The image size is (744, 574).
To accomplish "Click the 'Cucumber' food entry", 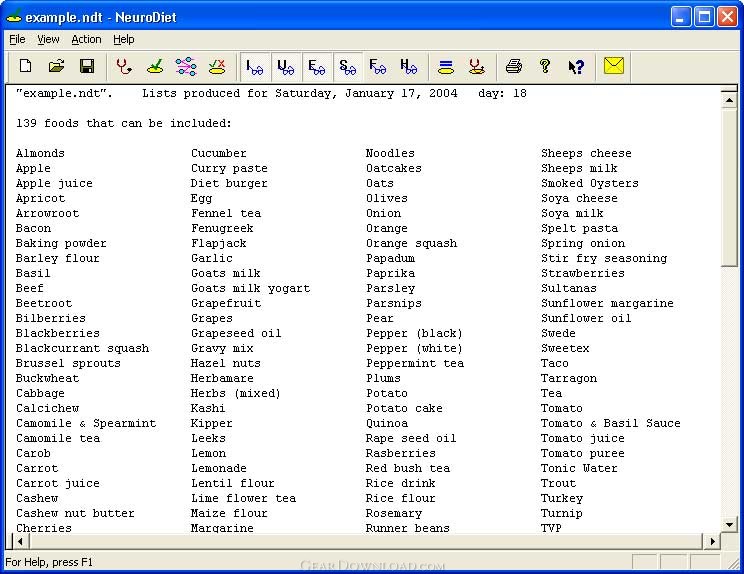I will coord(218,153).
